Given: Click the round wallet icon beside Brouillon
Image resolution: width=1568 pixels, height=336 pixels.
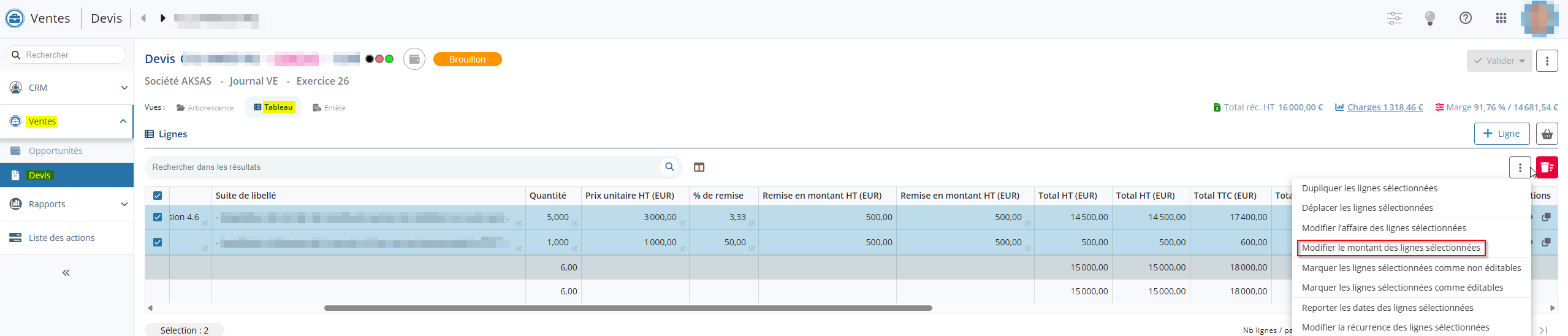Looking at the screenshot, I should click(414, 59).
